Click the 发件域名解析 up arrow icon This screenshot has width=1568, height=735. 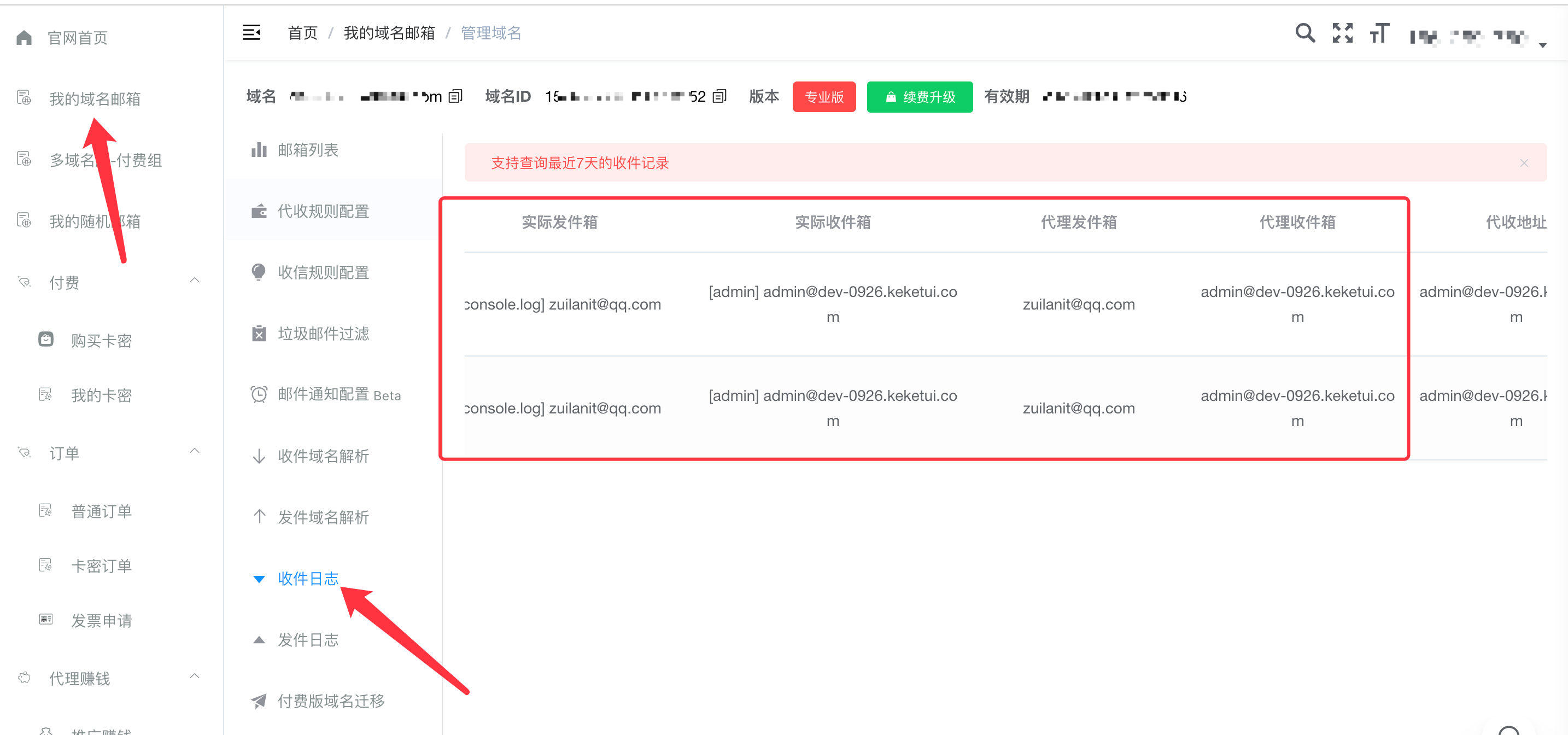tap(259, 517)
